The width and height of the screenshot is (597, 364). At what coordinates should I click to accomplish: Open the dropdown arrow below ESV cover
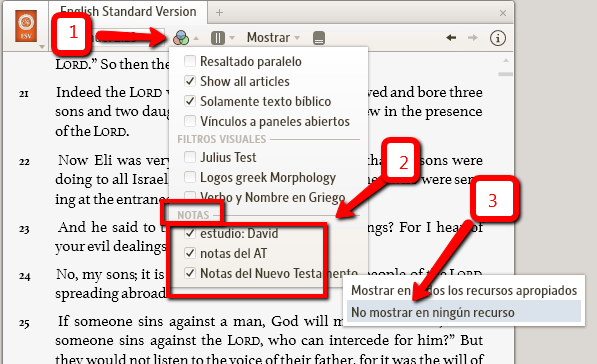[42, 47]
